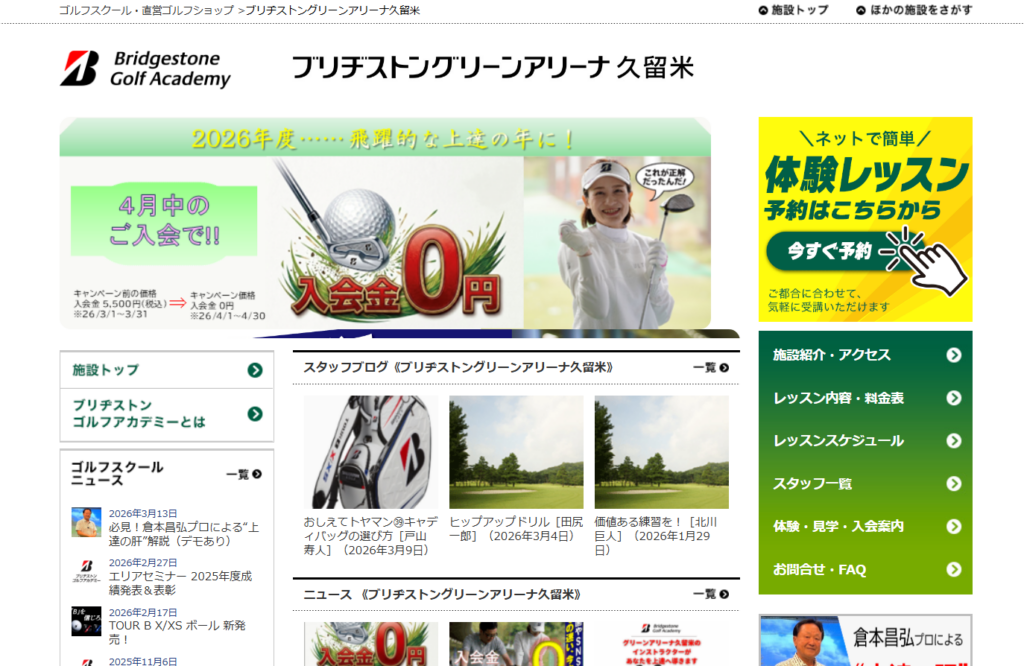1024x666 pixels.
Task: Expand the ゴルフスクールニュース 一覧 list
Action: click(x=243, y=474)
